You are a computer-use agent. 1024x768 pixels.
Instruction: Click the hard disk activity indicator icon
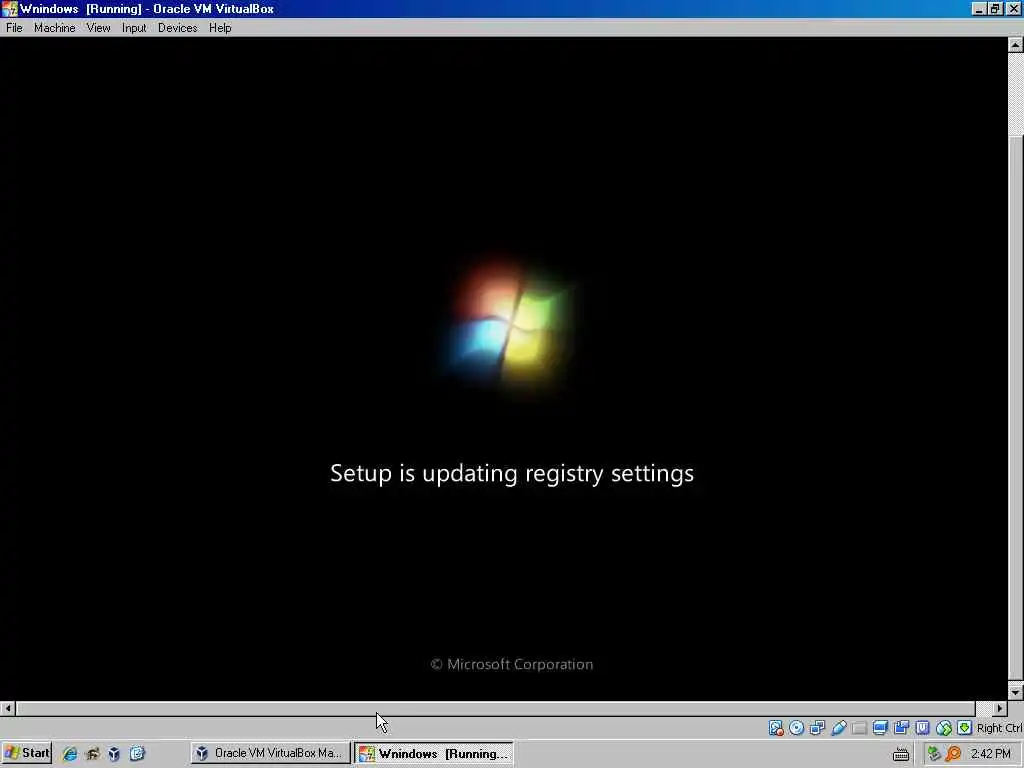(x=776, y=728)
